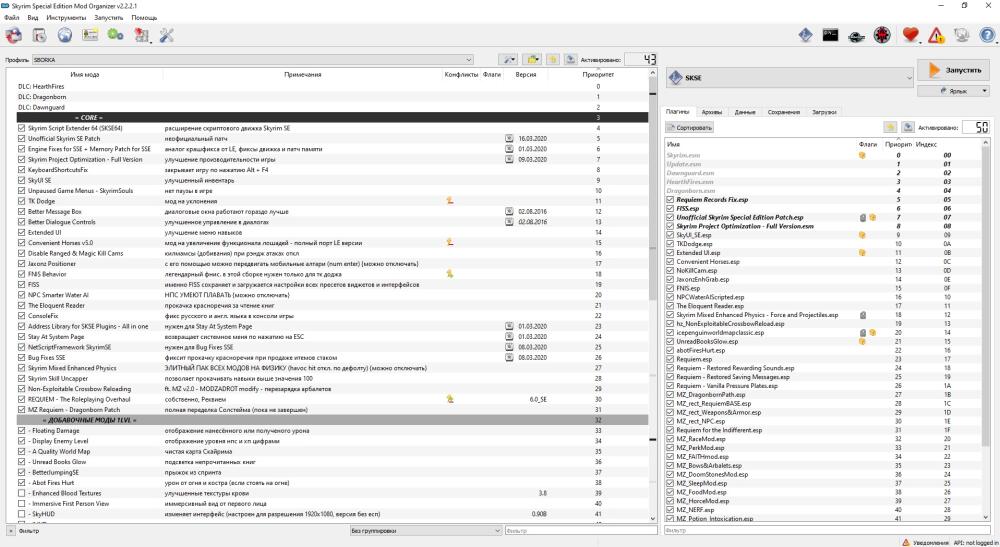Image resolution: width=1000 pixels, height=547 pixels.
Task: Enable the Enhanced Blood Textures mod checkbox
Action: pyautogui.click(x=22, y=493)
